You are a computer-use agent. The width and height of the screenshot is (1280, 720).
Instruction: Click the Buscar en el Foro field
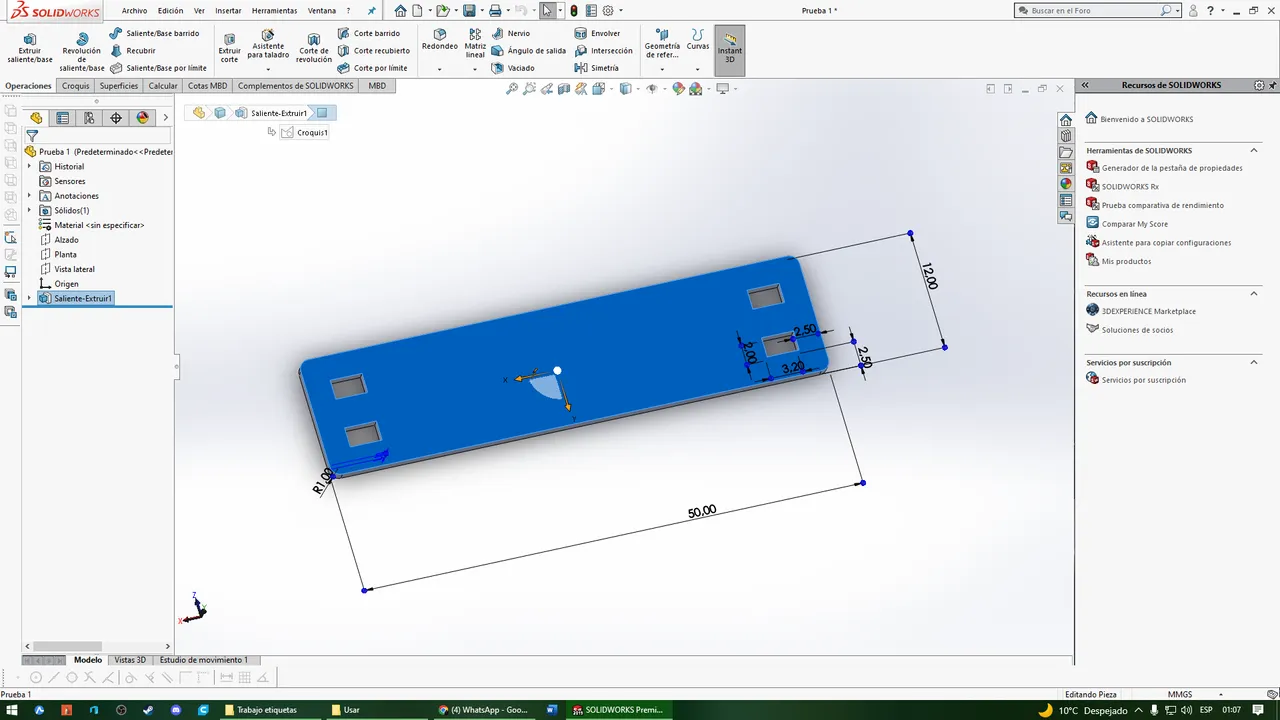pos(1094,10)
